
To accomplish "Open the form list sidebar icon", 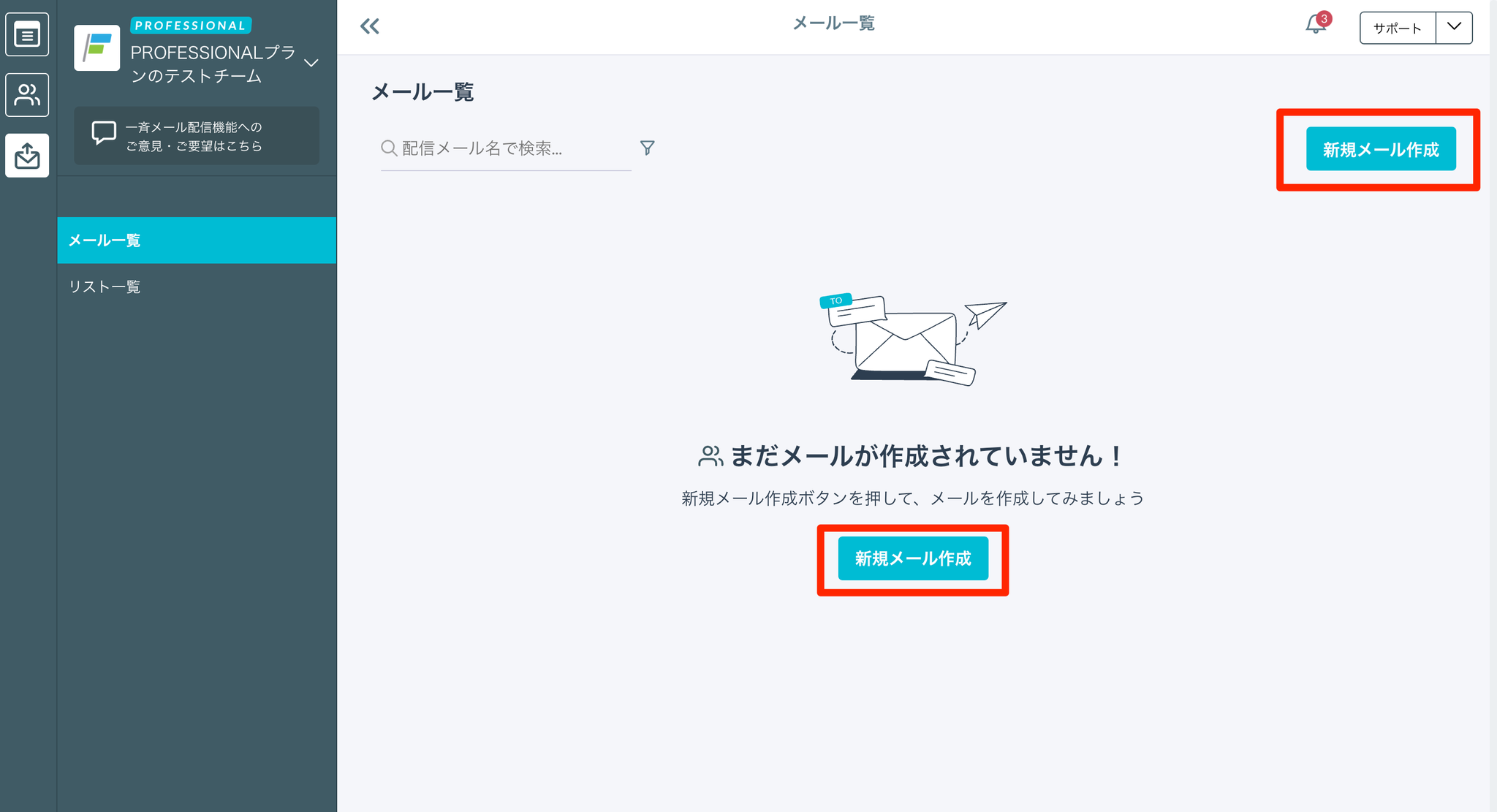I will click(27, 34).
